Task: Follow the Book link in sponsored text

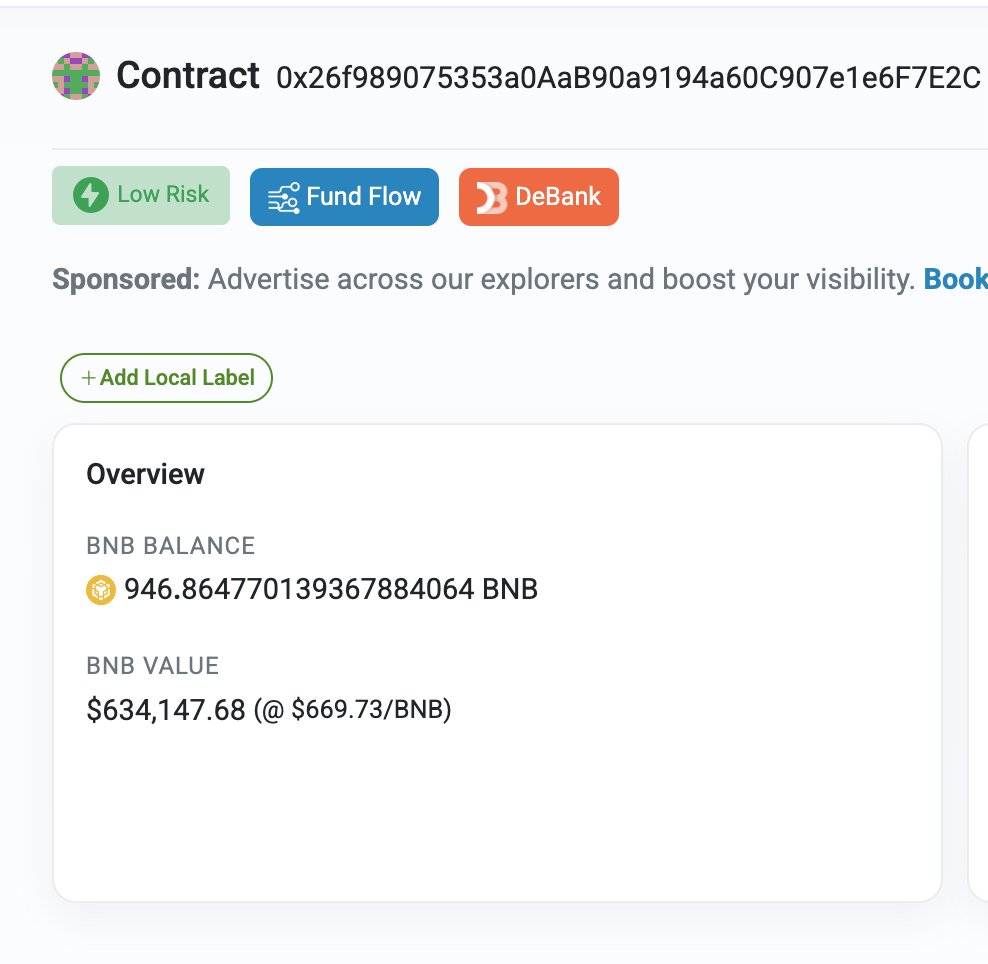Action: click(x=955, y=279)
